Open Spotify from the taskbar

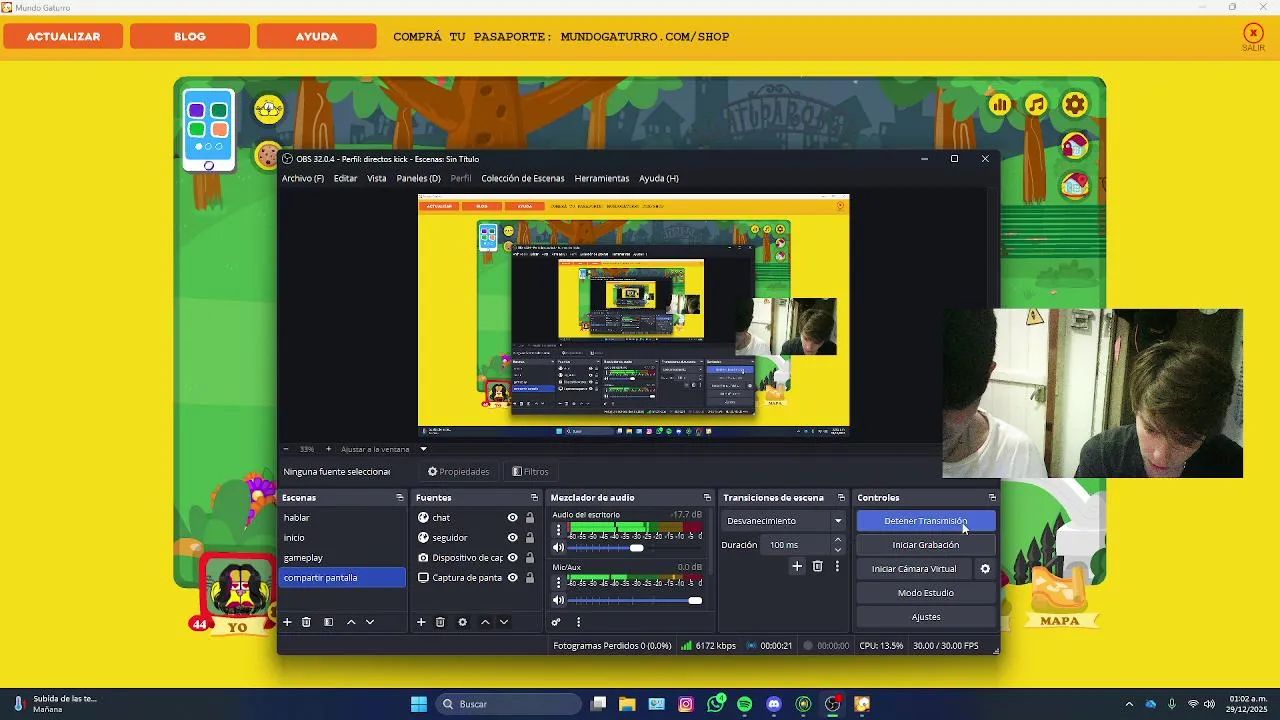click(745, 704)
